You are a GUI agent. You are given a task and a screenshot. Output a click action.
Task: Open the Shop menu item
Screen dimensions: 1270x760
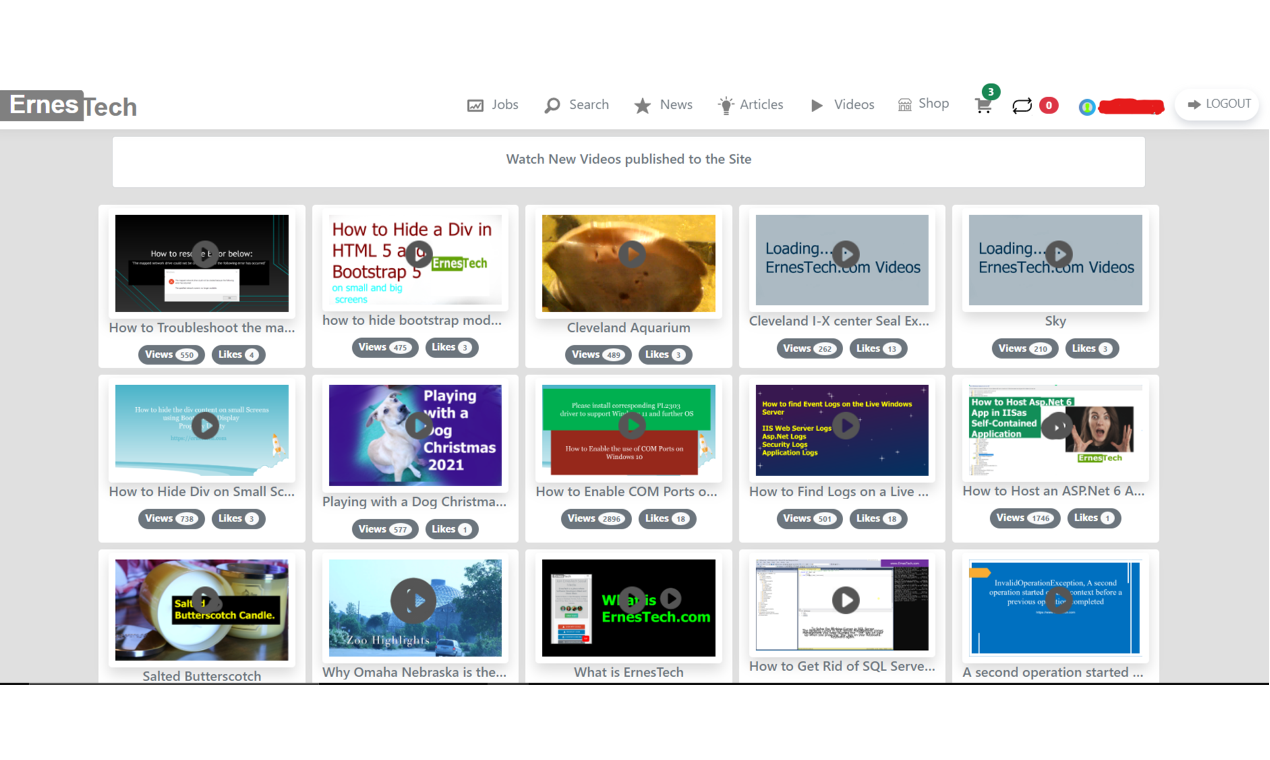click(923, 104)
